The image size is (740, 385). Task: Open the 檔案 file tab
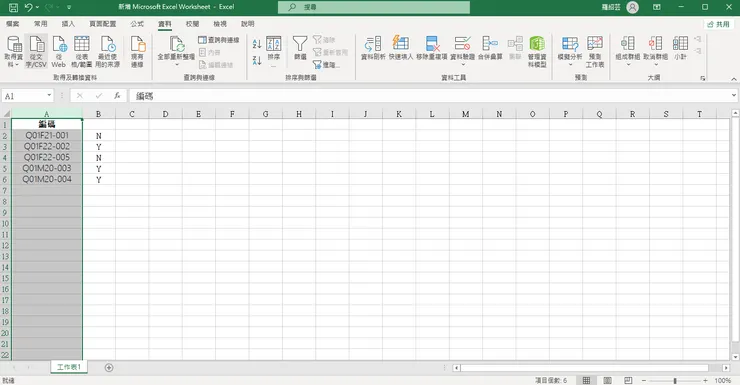[13, 24]
